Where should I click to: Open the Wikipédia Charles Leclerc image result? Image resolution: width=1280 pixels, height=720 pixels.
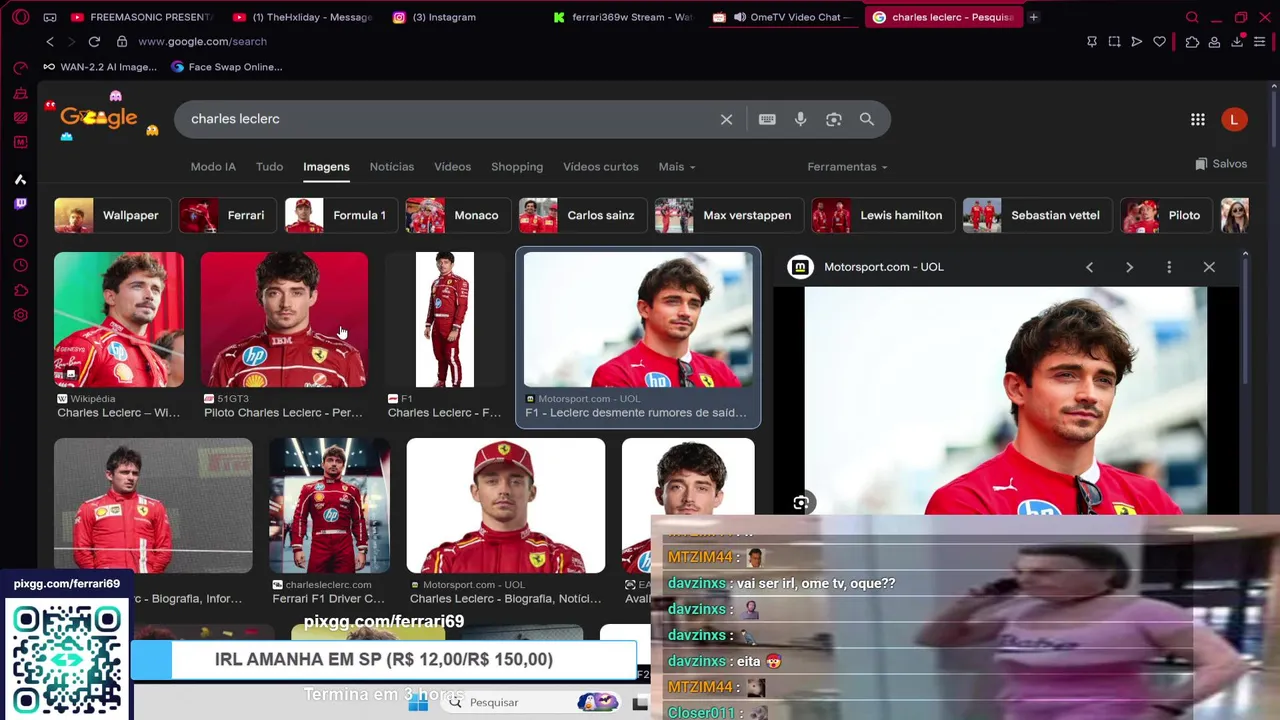click(119, 320)
